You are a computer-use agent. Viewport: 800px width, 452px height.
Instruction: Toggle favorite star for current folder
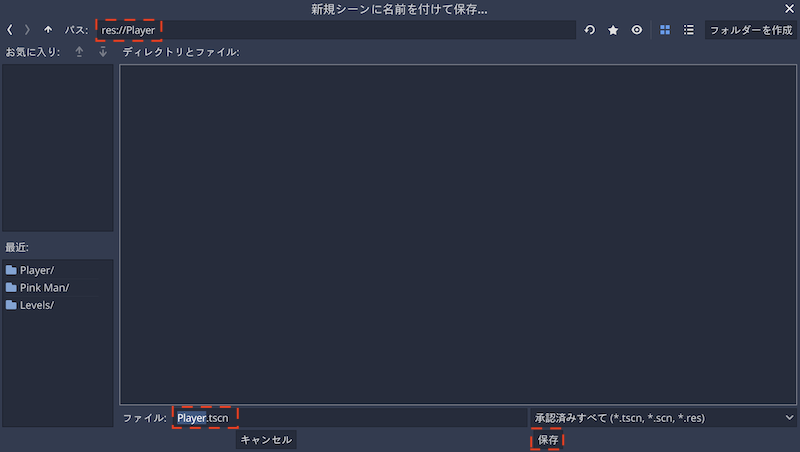pos(613,30)
